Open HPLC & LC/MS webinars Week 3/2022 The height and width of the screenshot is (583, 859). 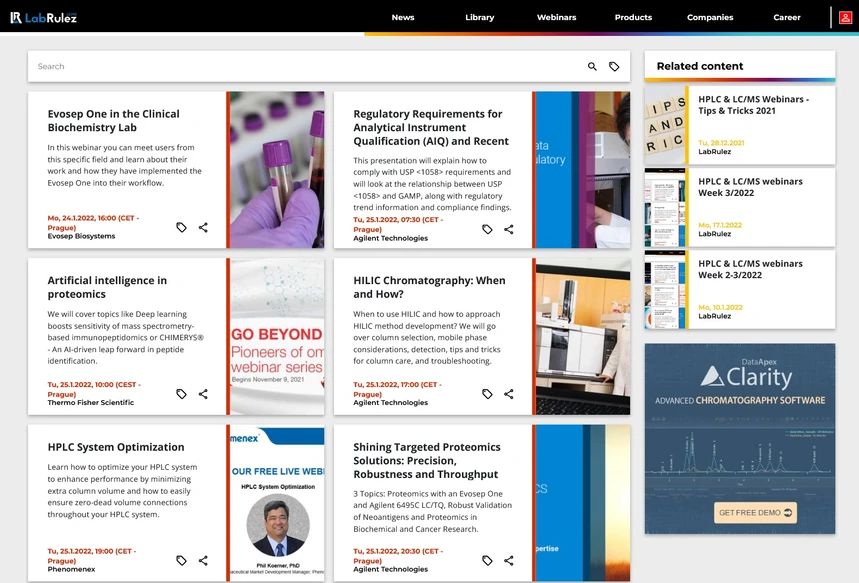(x=750, y=187)
